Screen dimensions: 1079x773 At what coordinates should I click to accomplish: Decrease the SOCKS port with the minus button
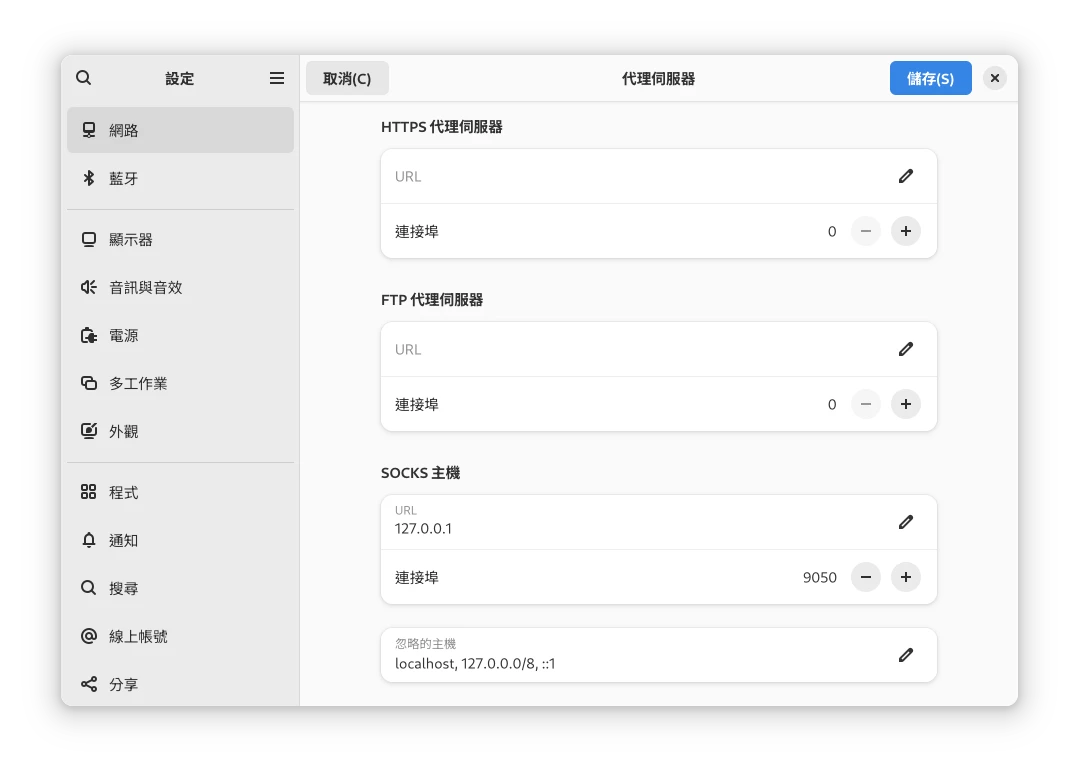pyautogui.click(x=865, y=577)
